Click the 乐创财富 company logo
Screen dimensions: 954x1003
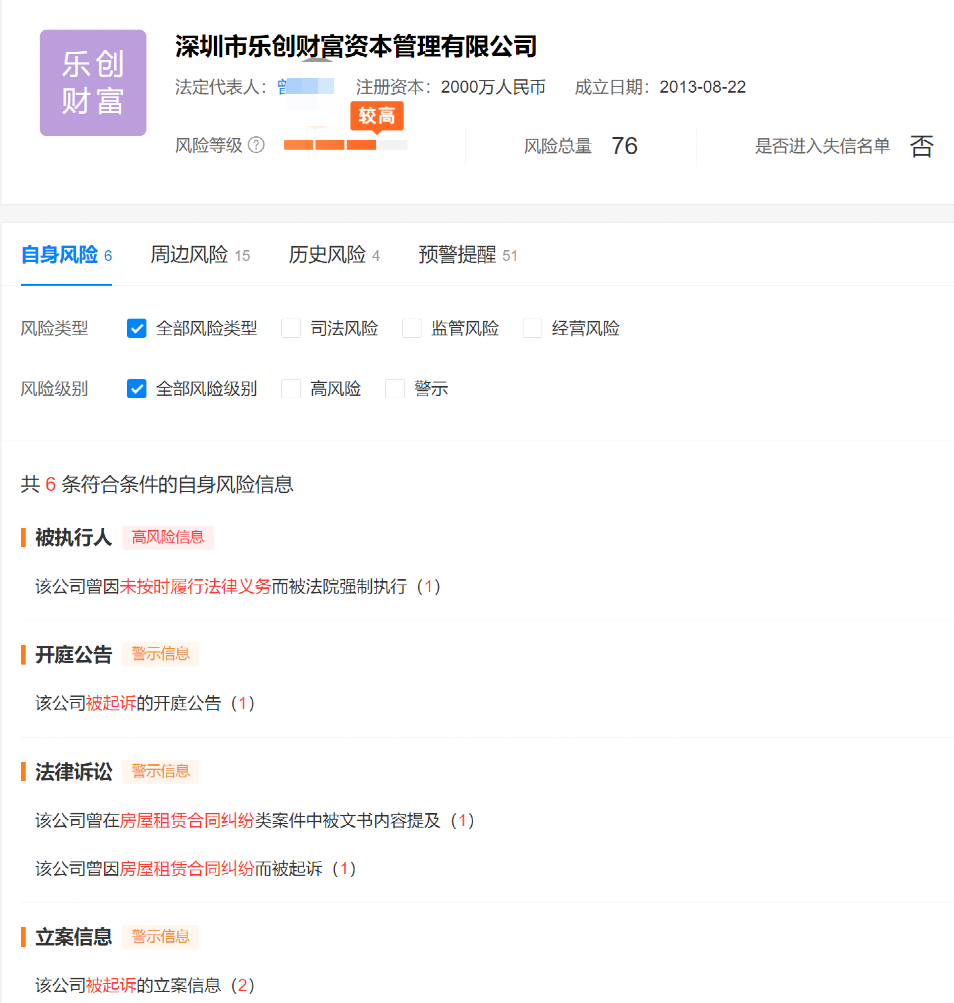93,83
